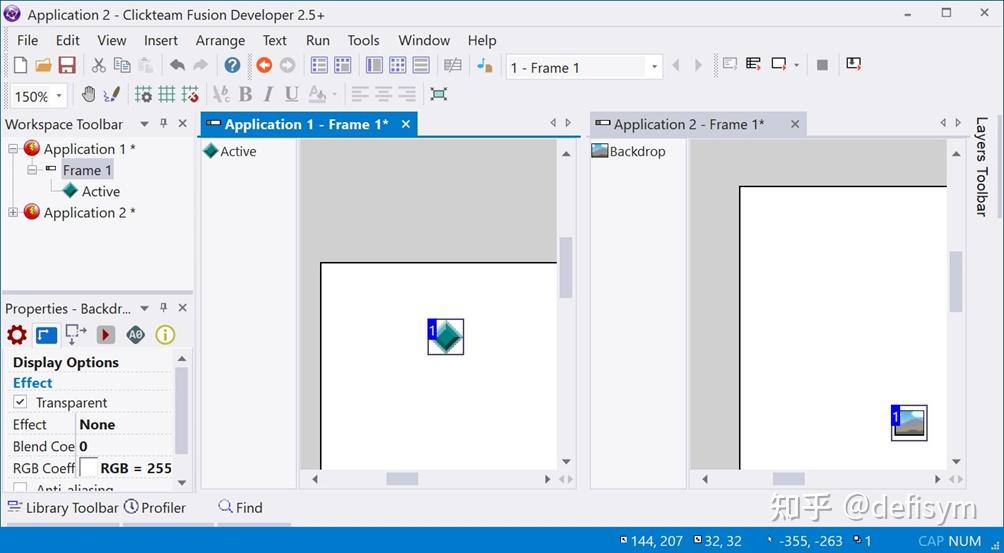Open the Storyboard Editor icon
The height and width of the screenshot is (553, 1004).
[x=319, y=65]
